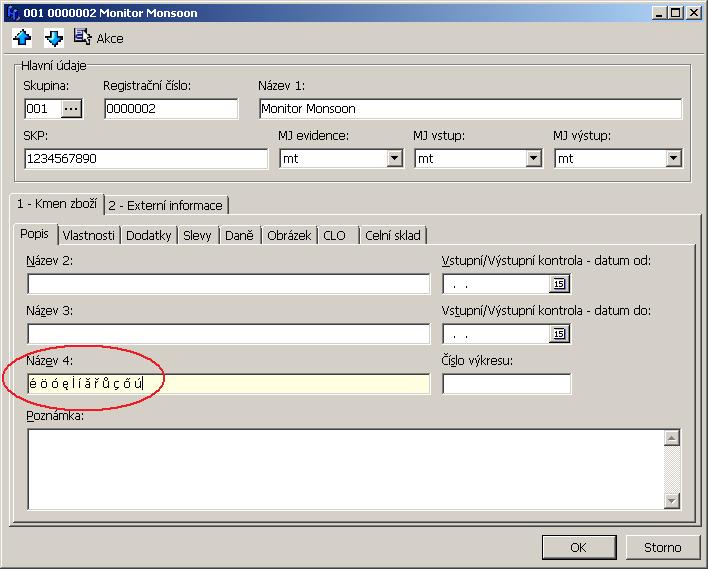Screen dimensions: 708x569
Task: Go to the Obrázek tab
Action: (289, 236)
